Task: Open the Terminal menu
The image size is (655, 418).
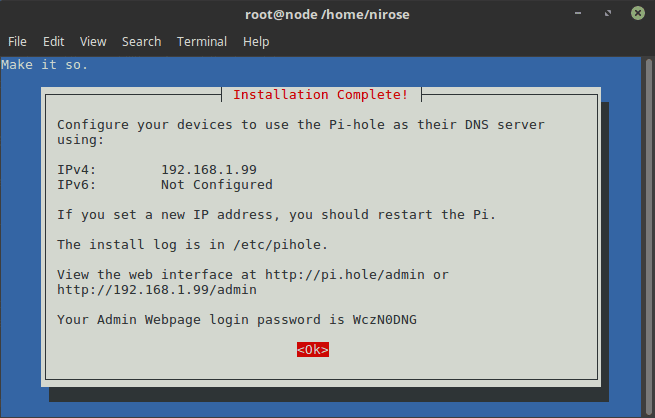Action: tap(202, 42)
